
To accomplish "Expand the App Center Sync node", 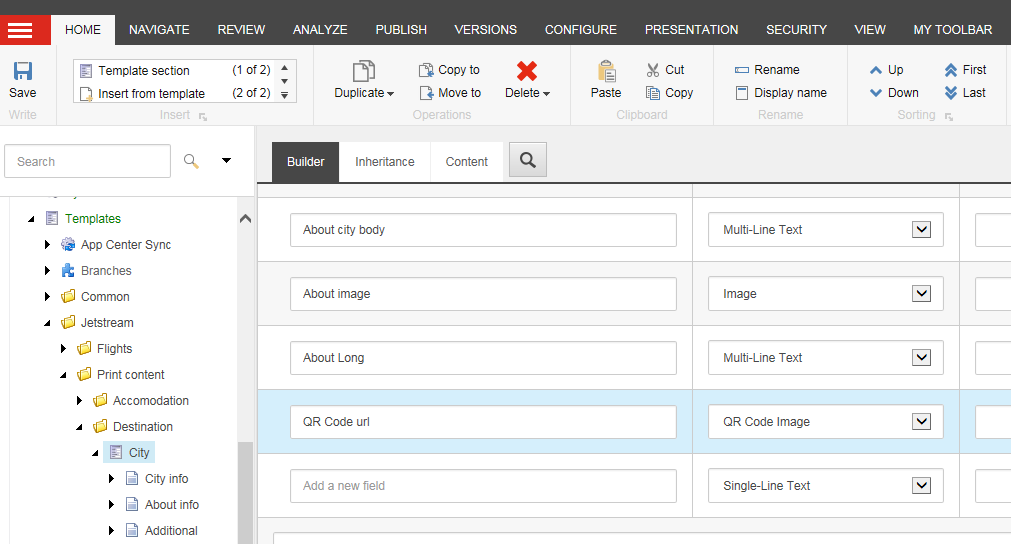I will click(47, 244).
